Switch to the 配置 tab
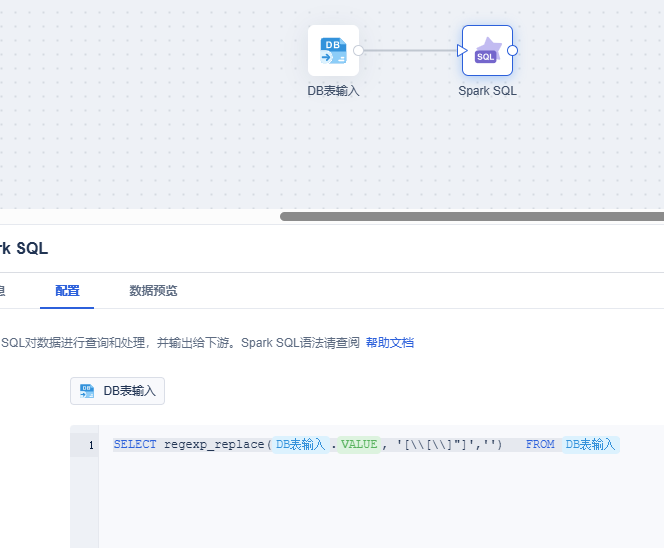 tap(67, 291)
